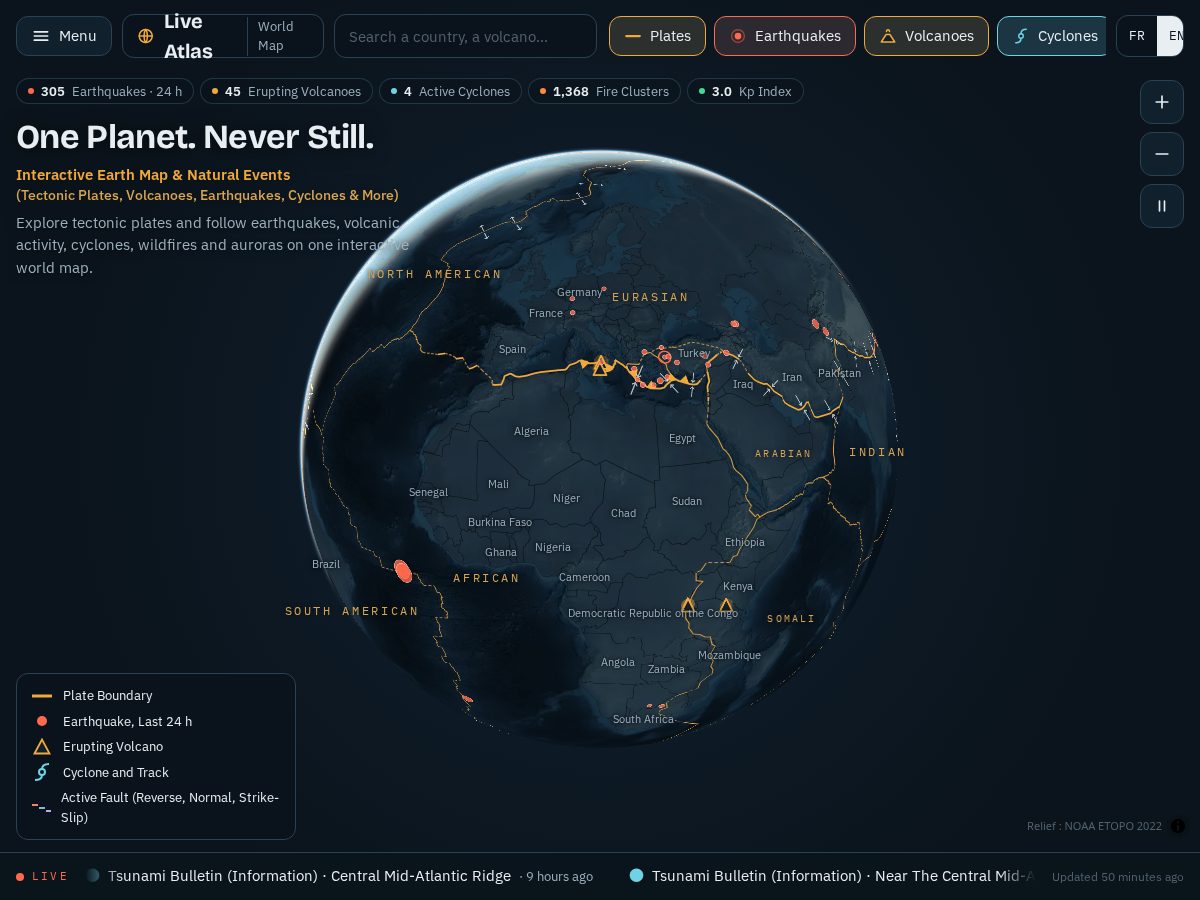Click the circled earthquake marker near Turkey
The width and height of the screenshot is (1200, 900).
(664, 356)
